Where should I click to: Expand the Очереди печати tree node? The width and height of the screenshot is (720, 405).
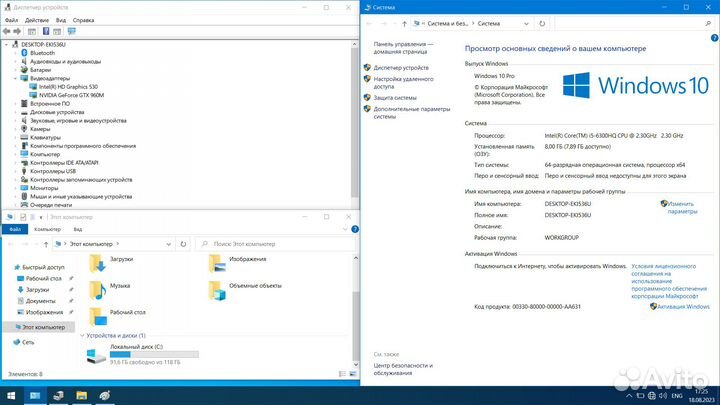coord(15,205)
